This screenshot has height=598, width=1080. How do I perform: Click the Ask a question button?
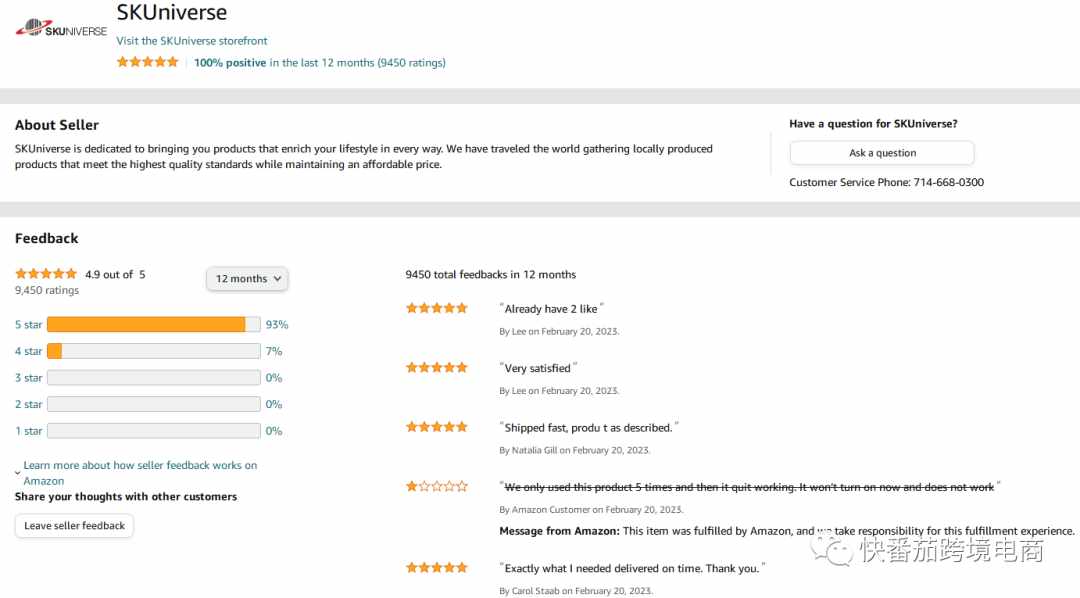point(882,153)
